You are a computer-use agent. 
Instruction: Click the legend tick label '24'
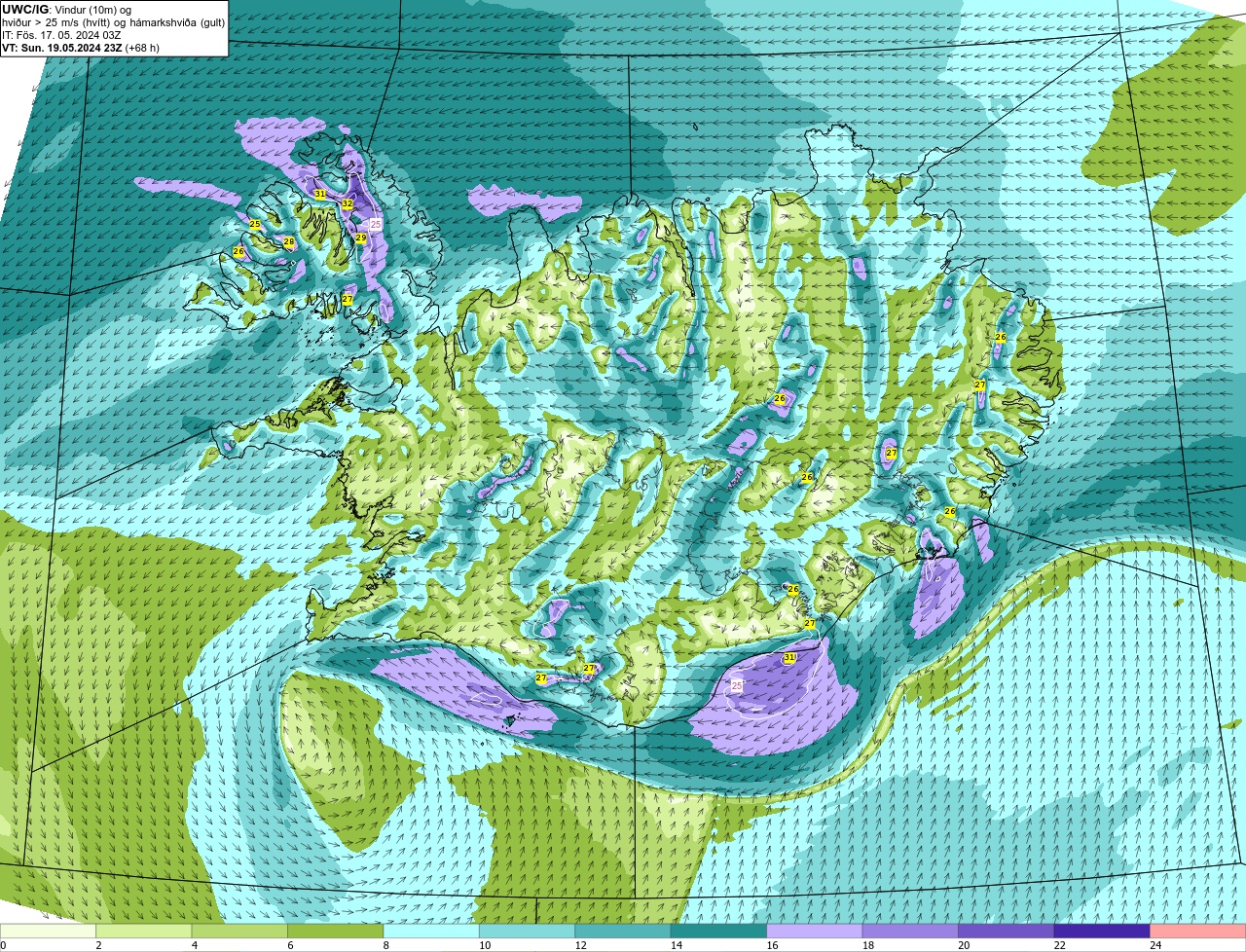[x=1154, y=945]
